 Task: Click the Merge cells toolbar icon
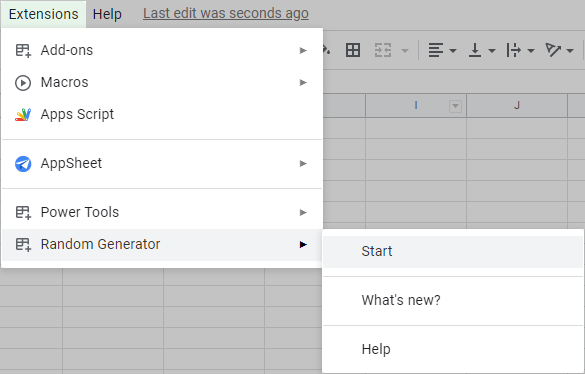point(383,50)
